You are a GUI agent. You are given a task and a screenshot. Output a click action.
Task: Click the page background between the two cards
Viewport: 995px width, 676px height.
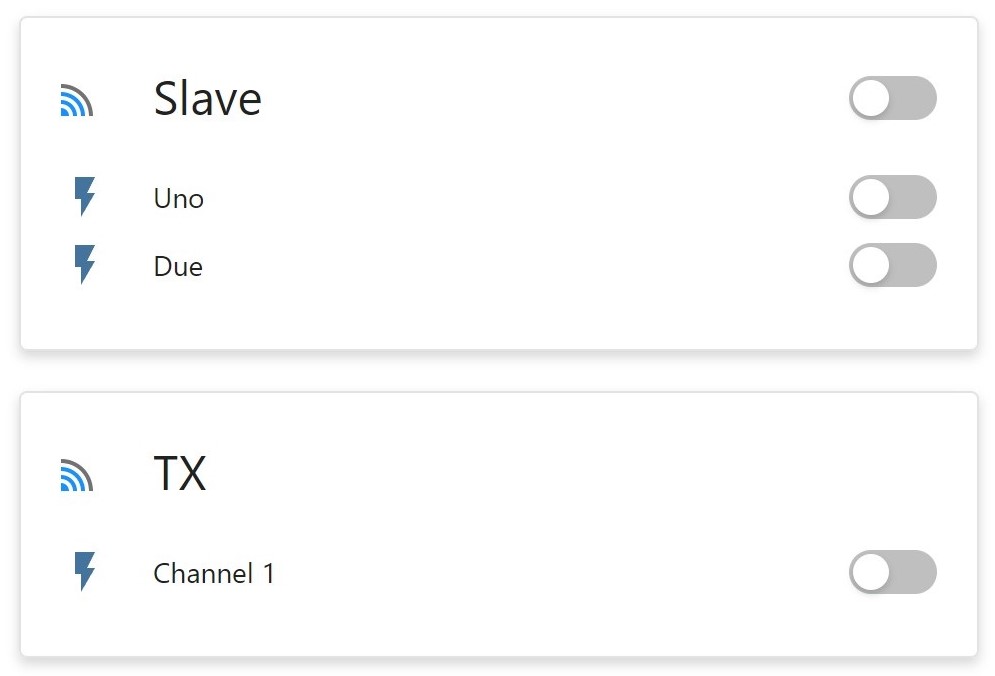500,372
